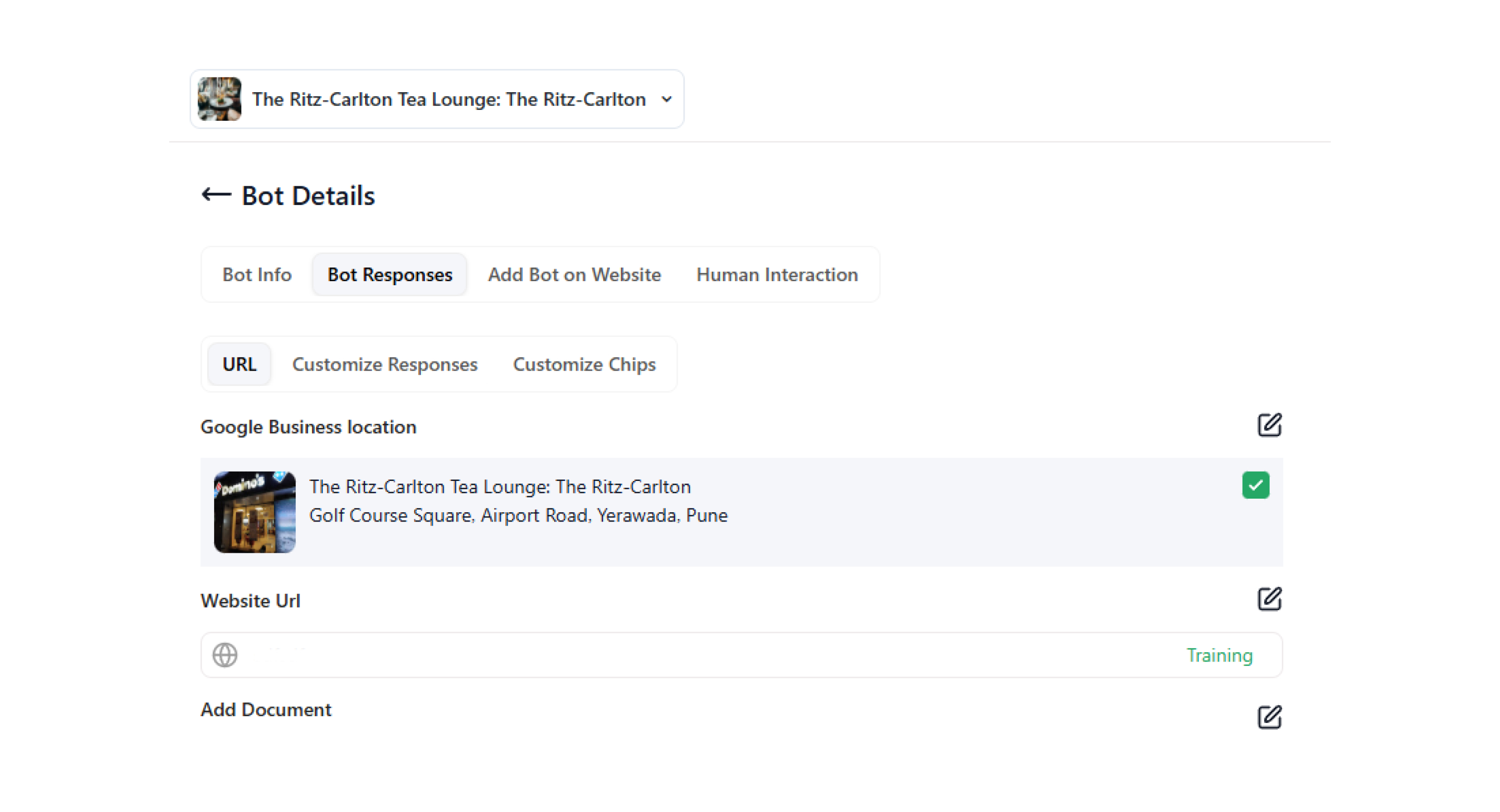
Task: Open the Add Document edit icon
Action: coord(1269,717)
